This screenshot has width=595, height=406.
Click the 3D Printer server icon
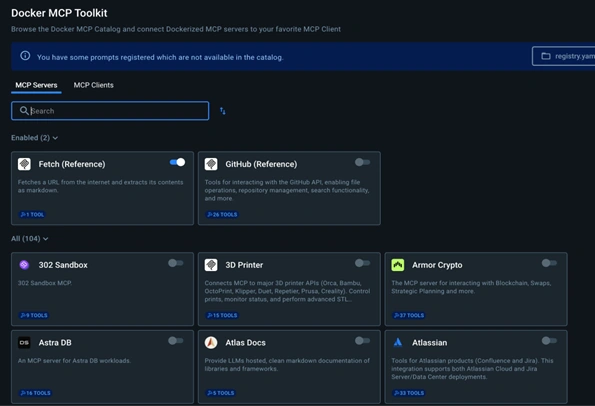click(x=211, y=265)
